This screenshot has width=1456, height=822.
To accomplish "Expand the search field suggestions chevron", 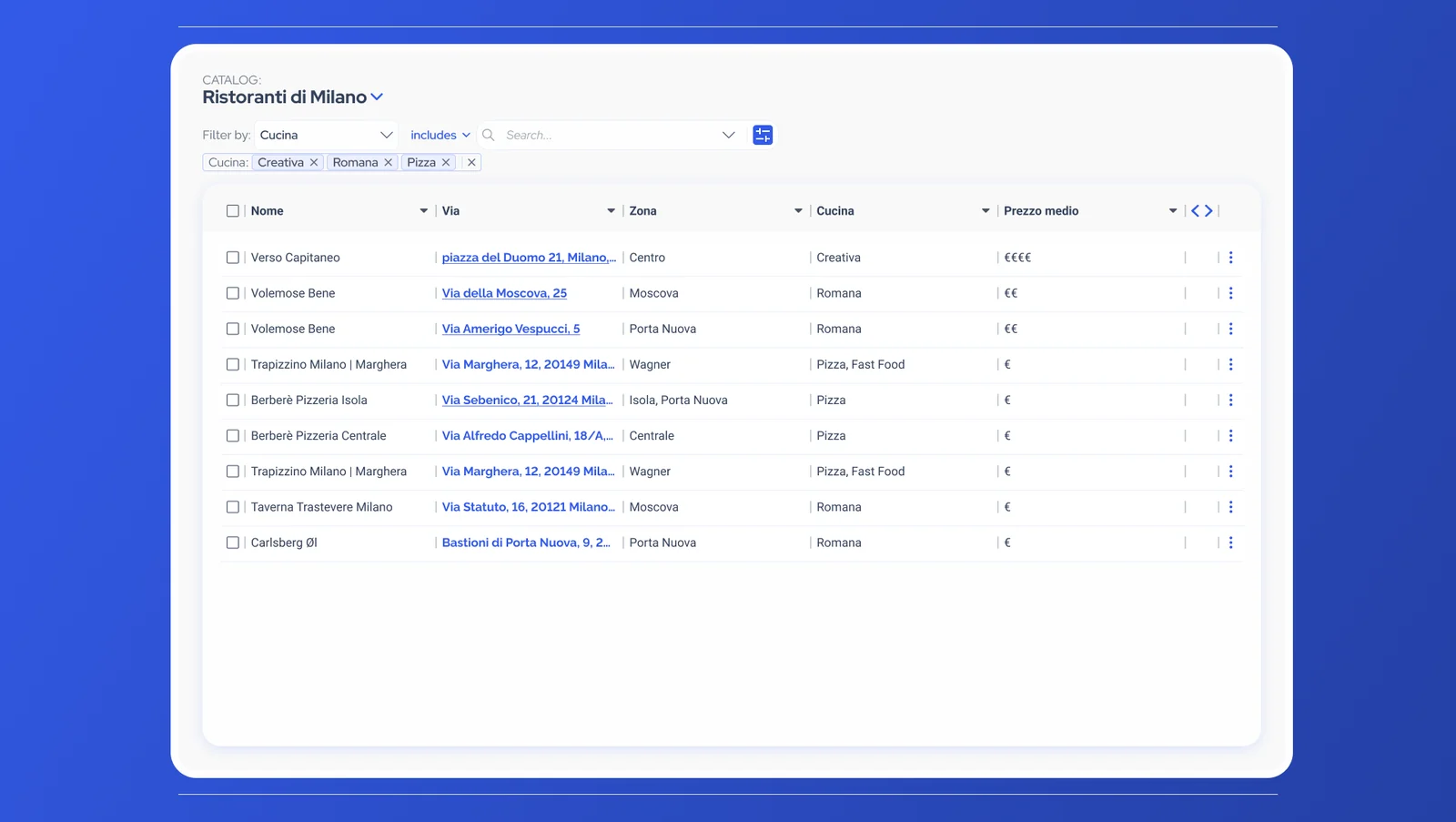I will click(x=728, y=135).
